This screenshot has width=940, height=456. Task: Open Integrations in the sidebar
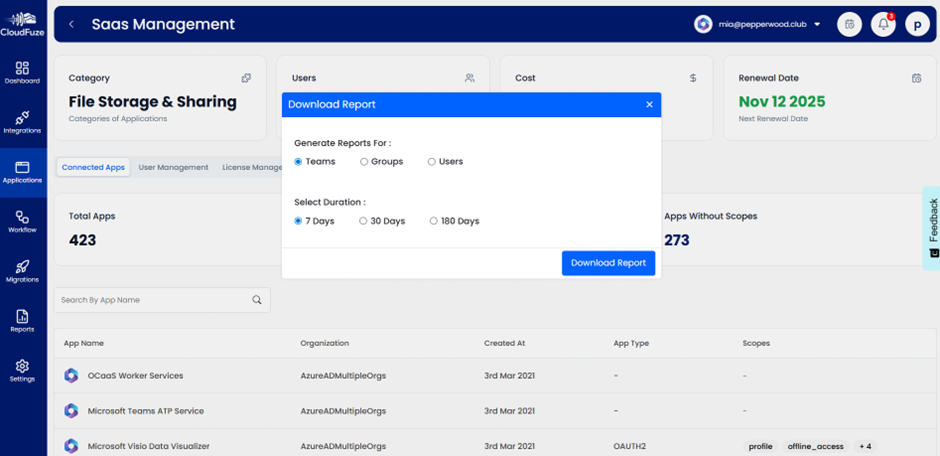click(22, 117)
